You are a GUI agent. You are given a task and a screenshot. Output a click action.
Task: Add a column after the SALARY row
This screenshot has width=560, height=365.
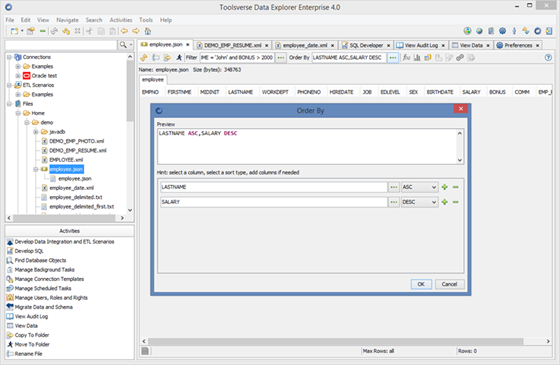point(445,202)
